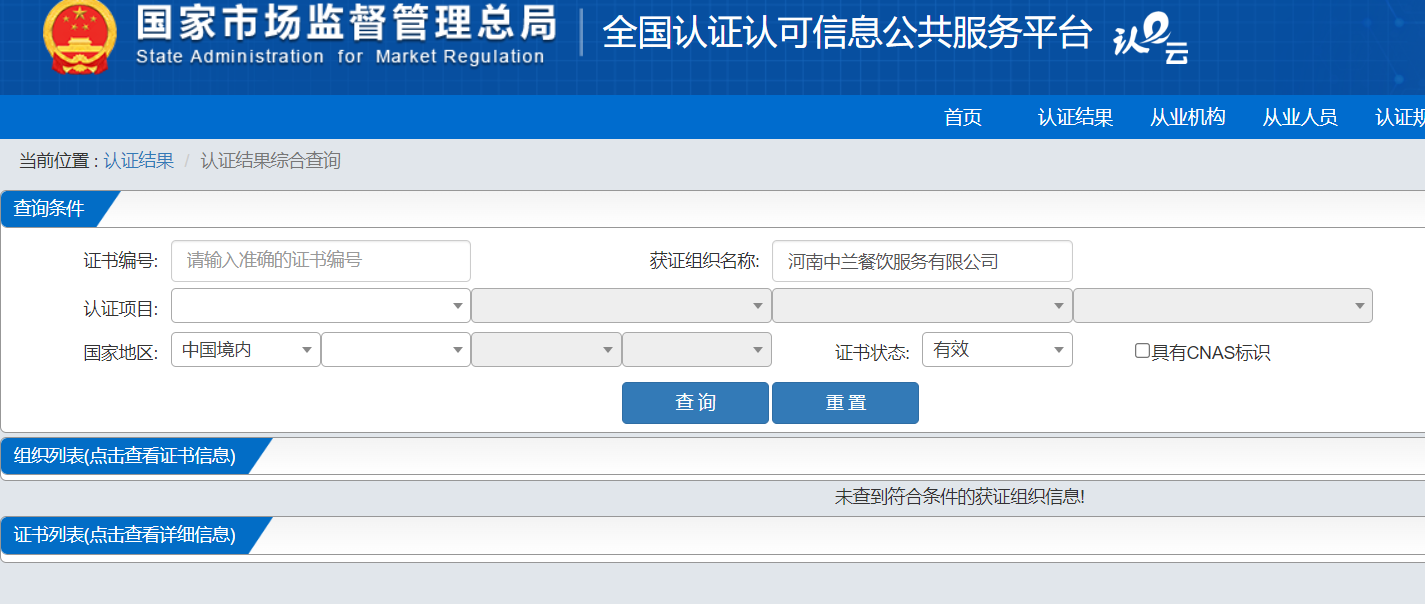Click the 认证结果综合查询 breadcrumb text
The height and width of the screenshot is (604, 1425).
coord(270,160)
